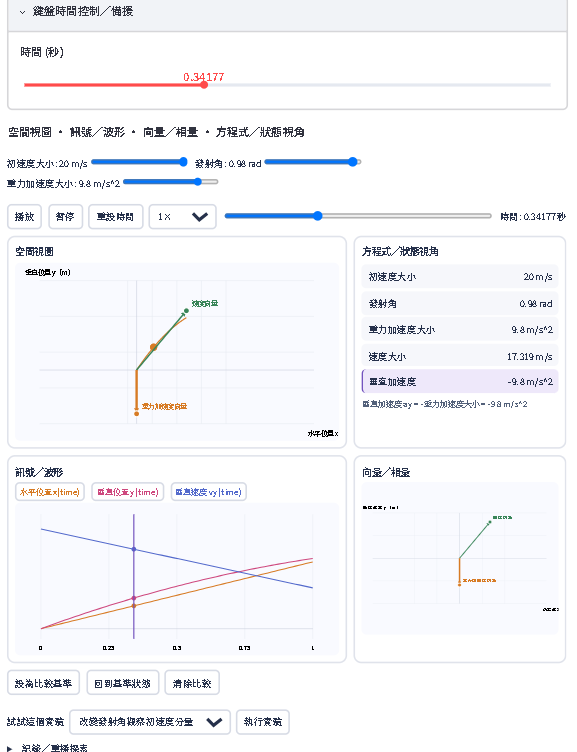Select the highlighted 垂直加速度 row

click(460, 382)
